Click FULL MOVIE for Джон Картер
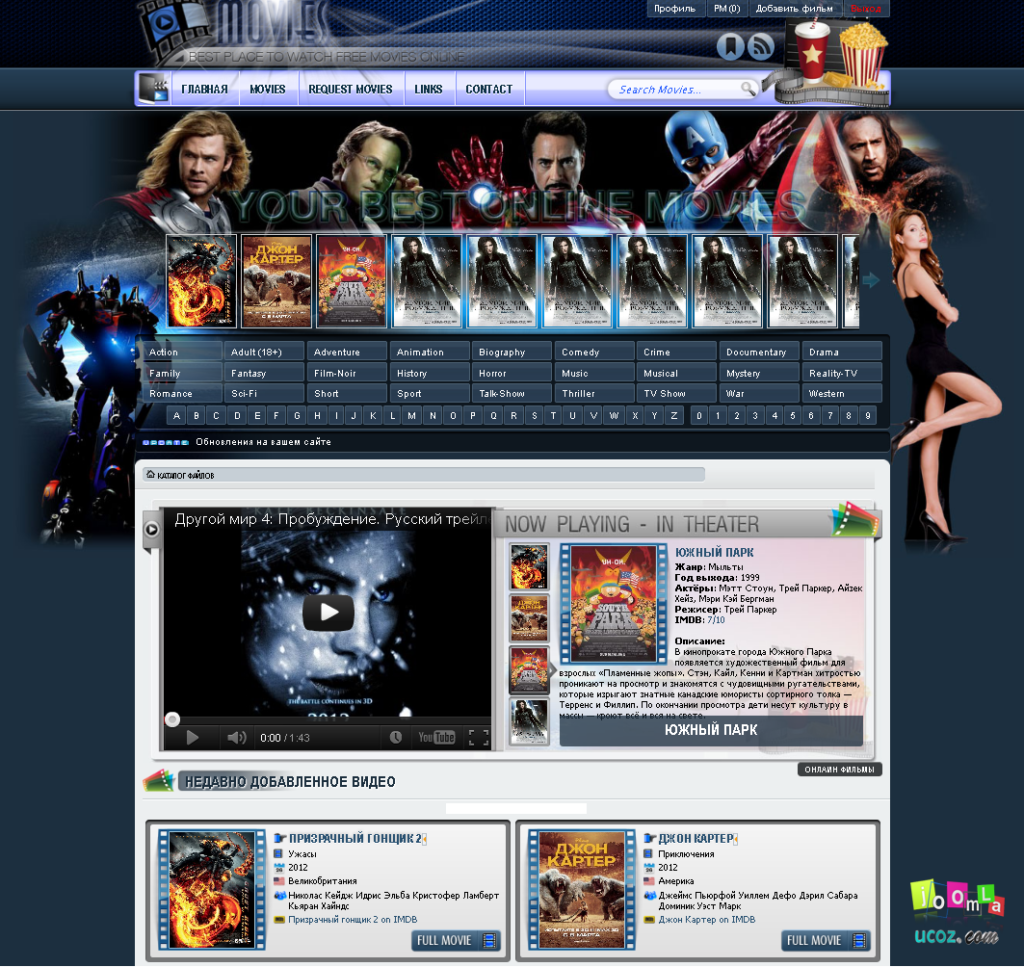Image resolution: width=1024 pixels, height=967 pixels. tap(826, 940)
